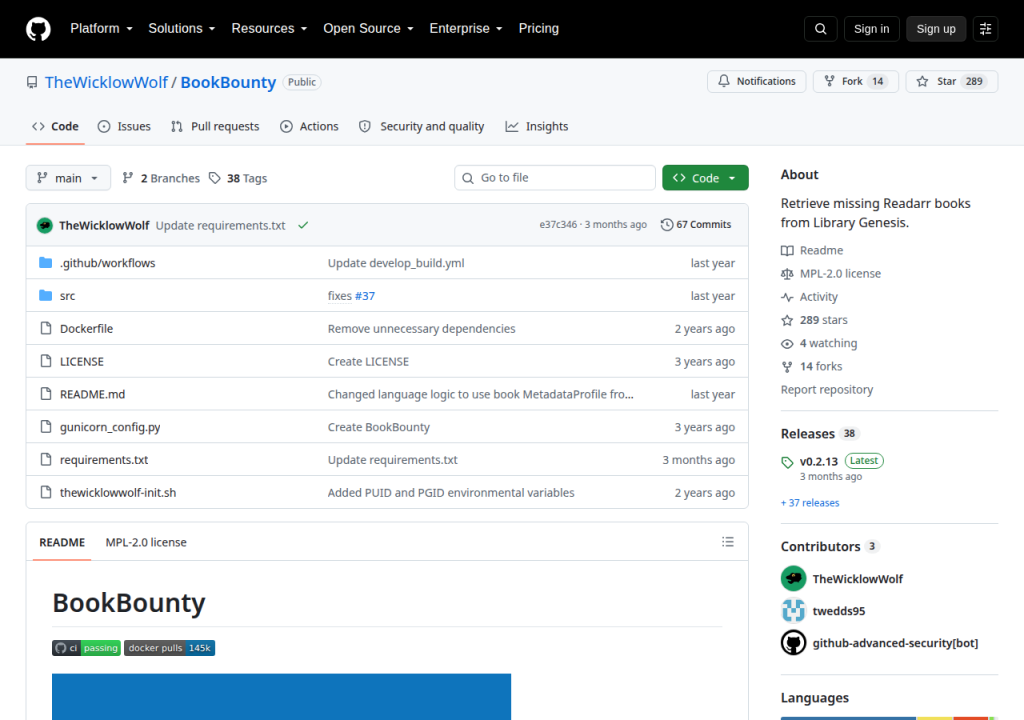Select the README tab in file panel
Screen dimensions: 1024x720
[62, 542]
